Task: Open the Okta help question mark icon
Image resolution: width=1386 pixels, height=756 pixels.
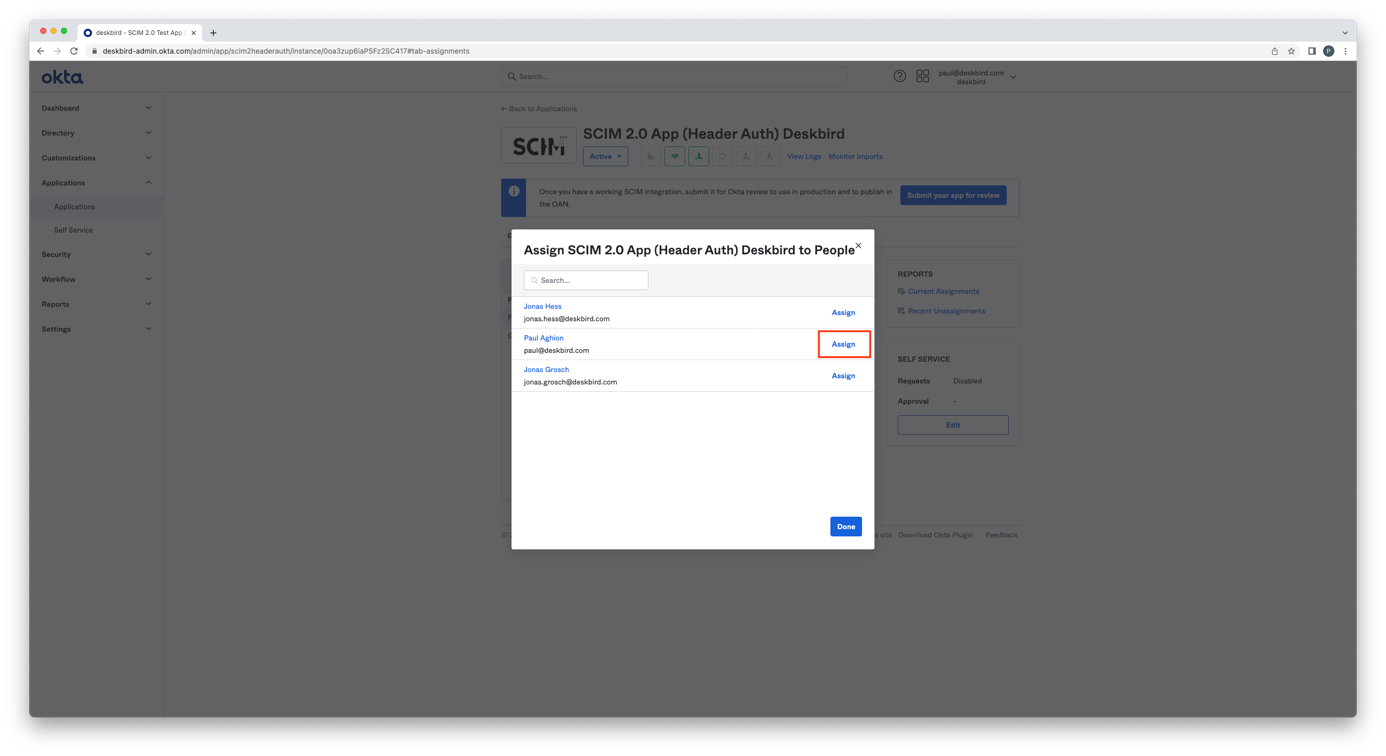Action: coord(900,77)
